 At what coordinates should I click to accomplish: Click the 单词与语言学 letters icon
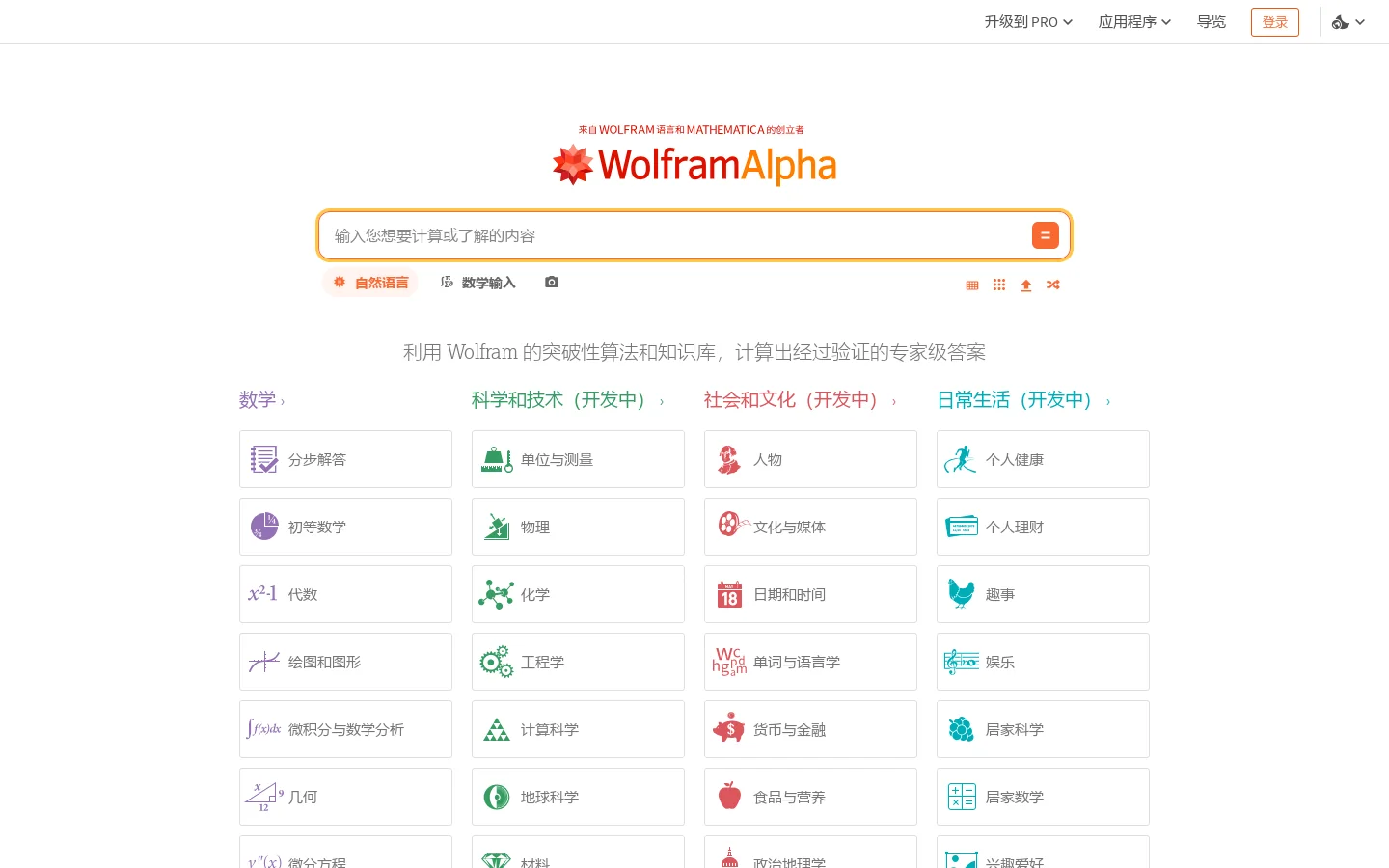pos(729,662)
